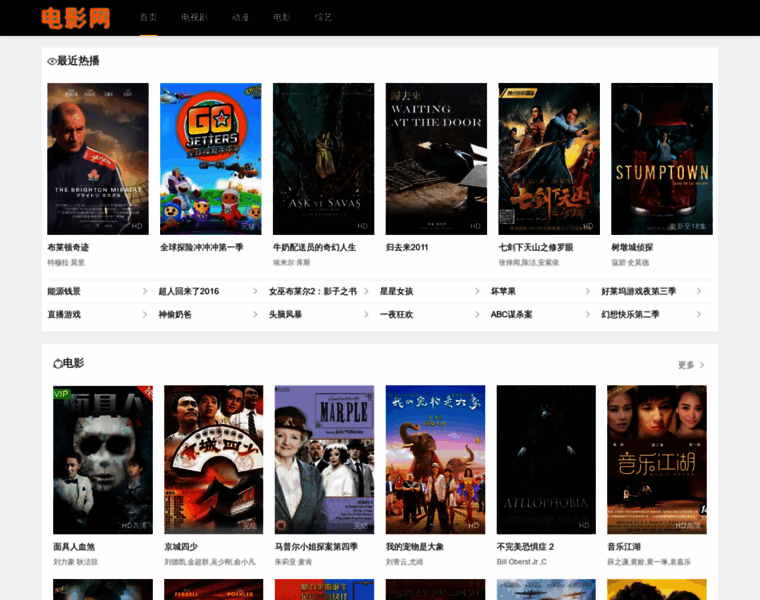
Task: Click the 京城四少 title link
Action: 181,547
